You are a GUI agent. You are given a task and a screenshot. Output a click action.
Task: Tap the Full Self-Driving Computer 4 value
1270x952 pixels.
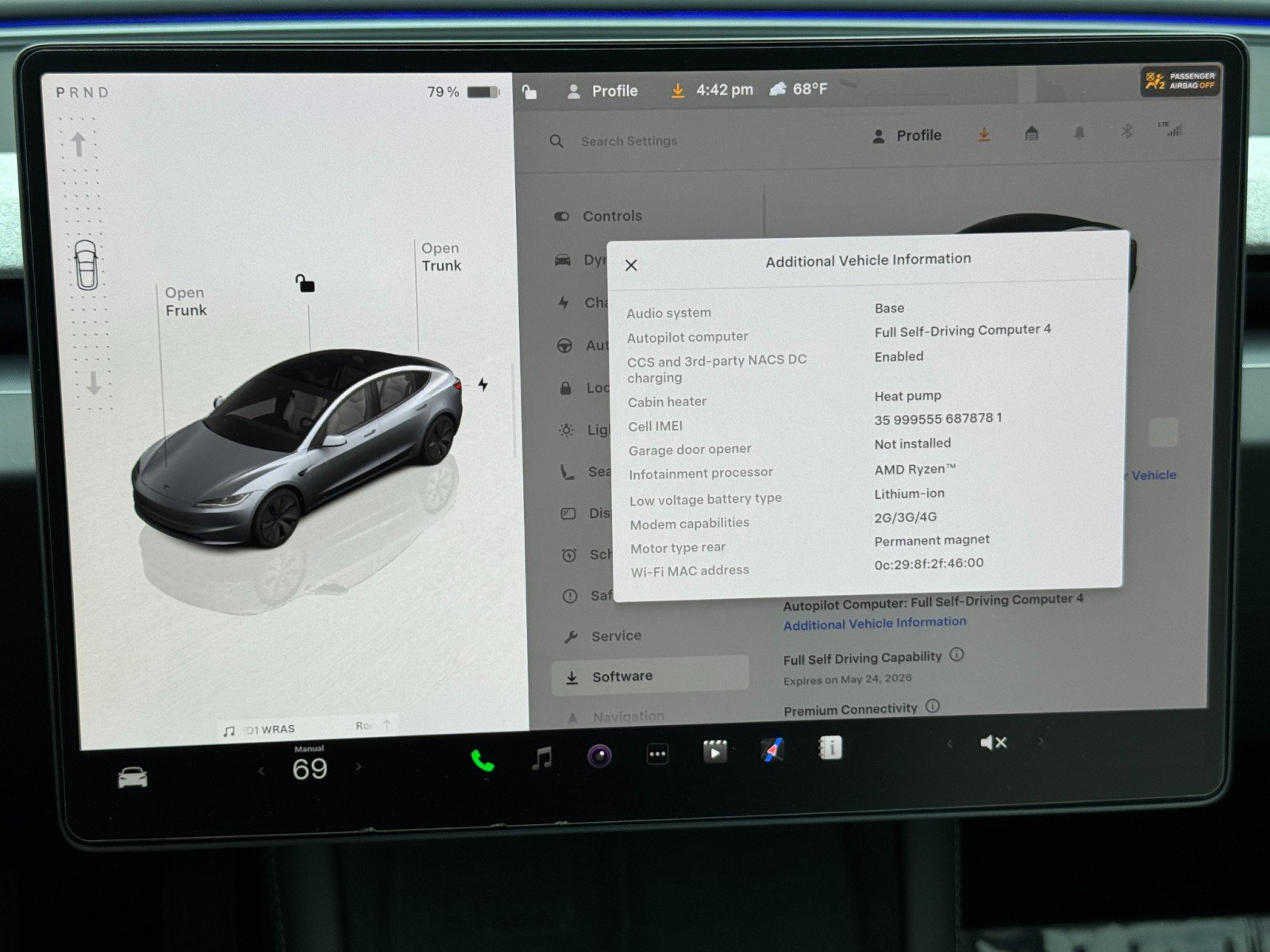[963, 330]
